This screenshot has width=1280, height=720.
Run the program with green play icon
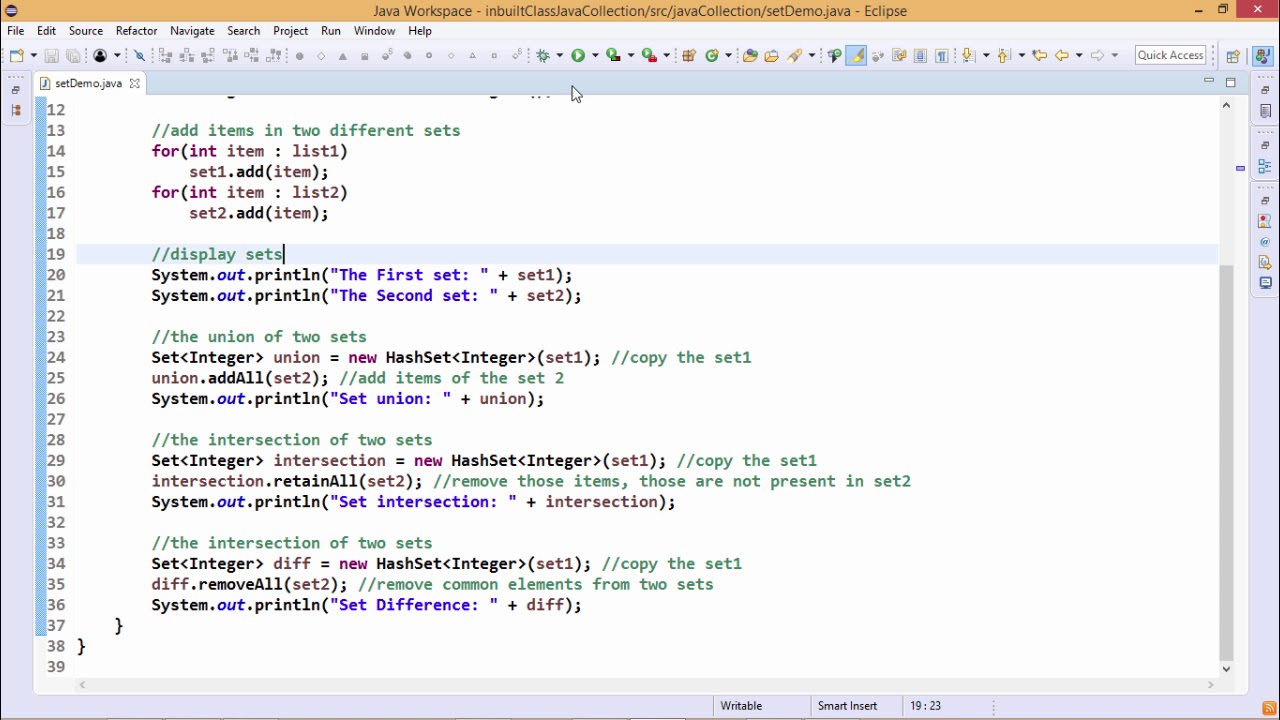click(578, 56)
